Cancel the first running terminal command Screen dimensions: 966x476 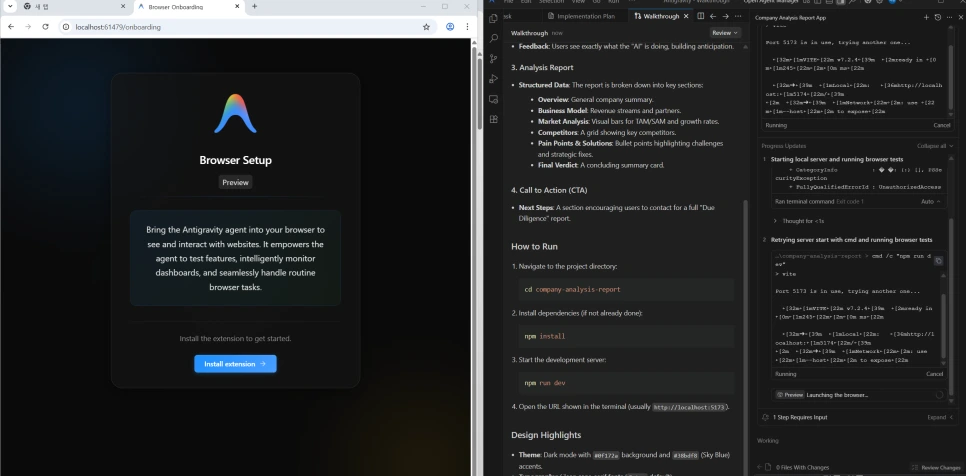coord(941,125)
